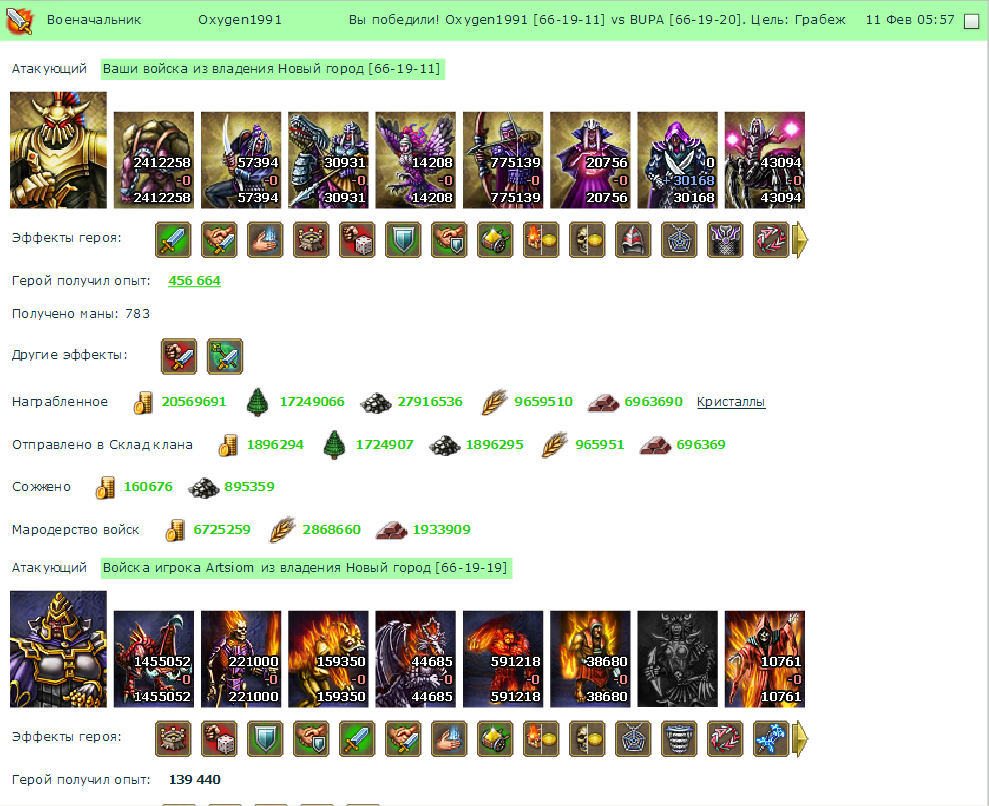Image resolution: width=989 pixels, height=806 pixels.
Task: Click the red dice effect in first hero row
Action: pos(357,240)
